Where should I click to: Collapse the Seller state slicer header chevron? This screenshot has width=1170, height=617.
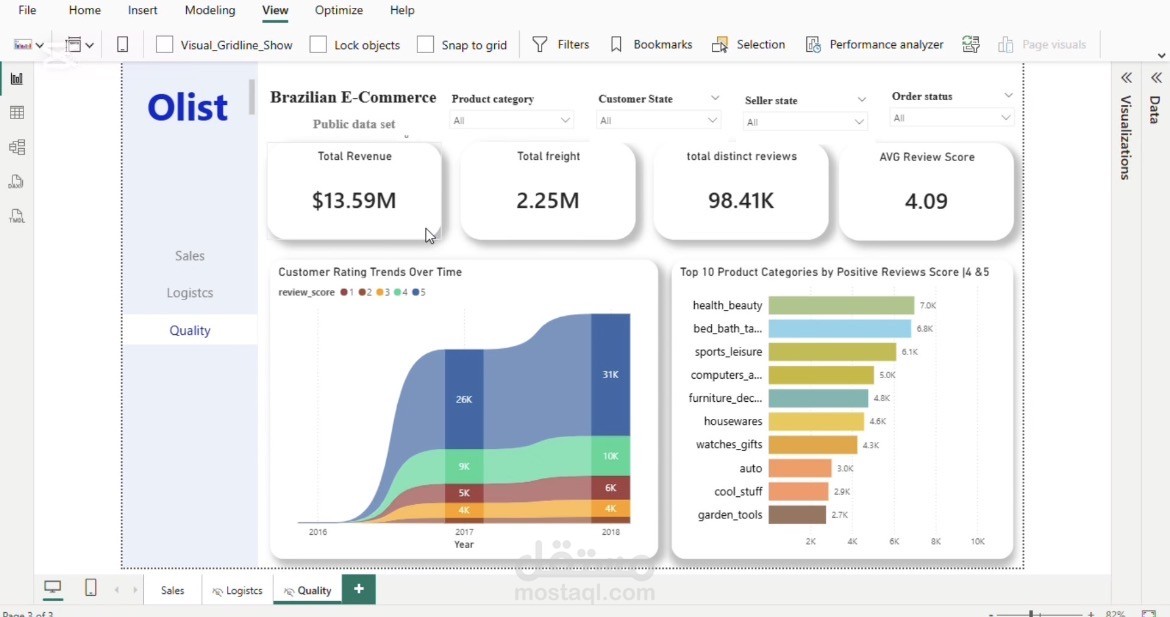pos(862,99)
